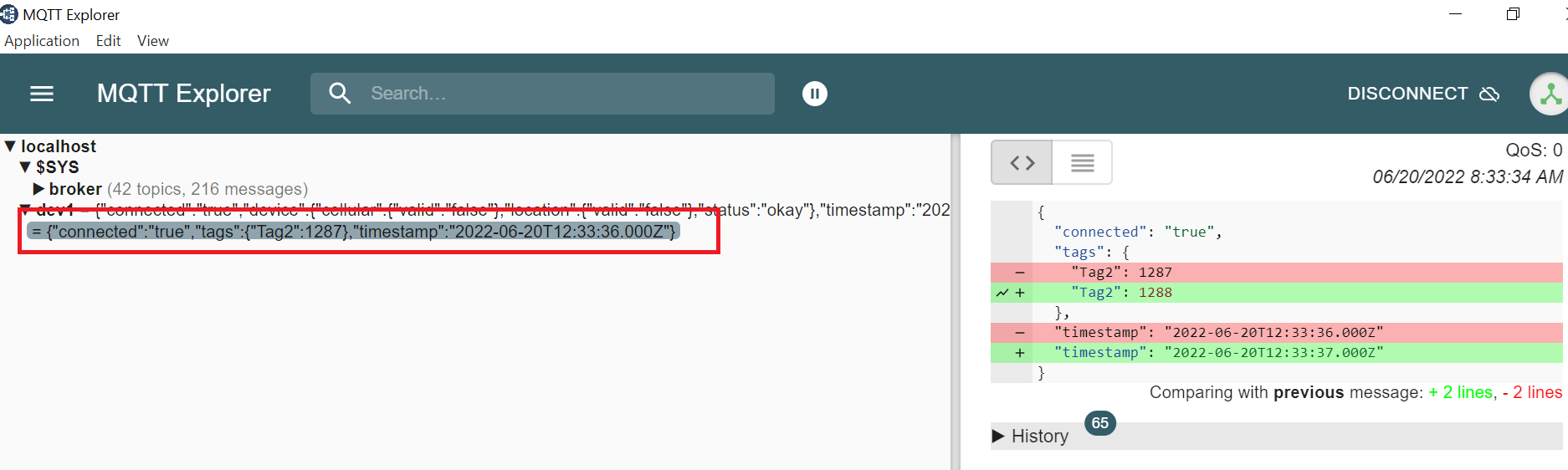Viewport: 1568px width, 470px height.
Task: Select the highlighted connected/tags message row
Action: [x=353, y=231]
